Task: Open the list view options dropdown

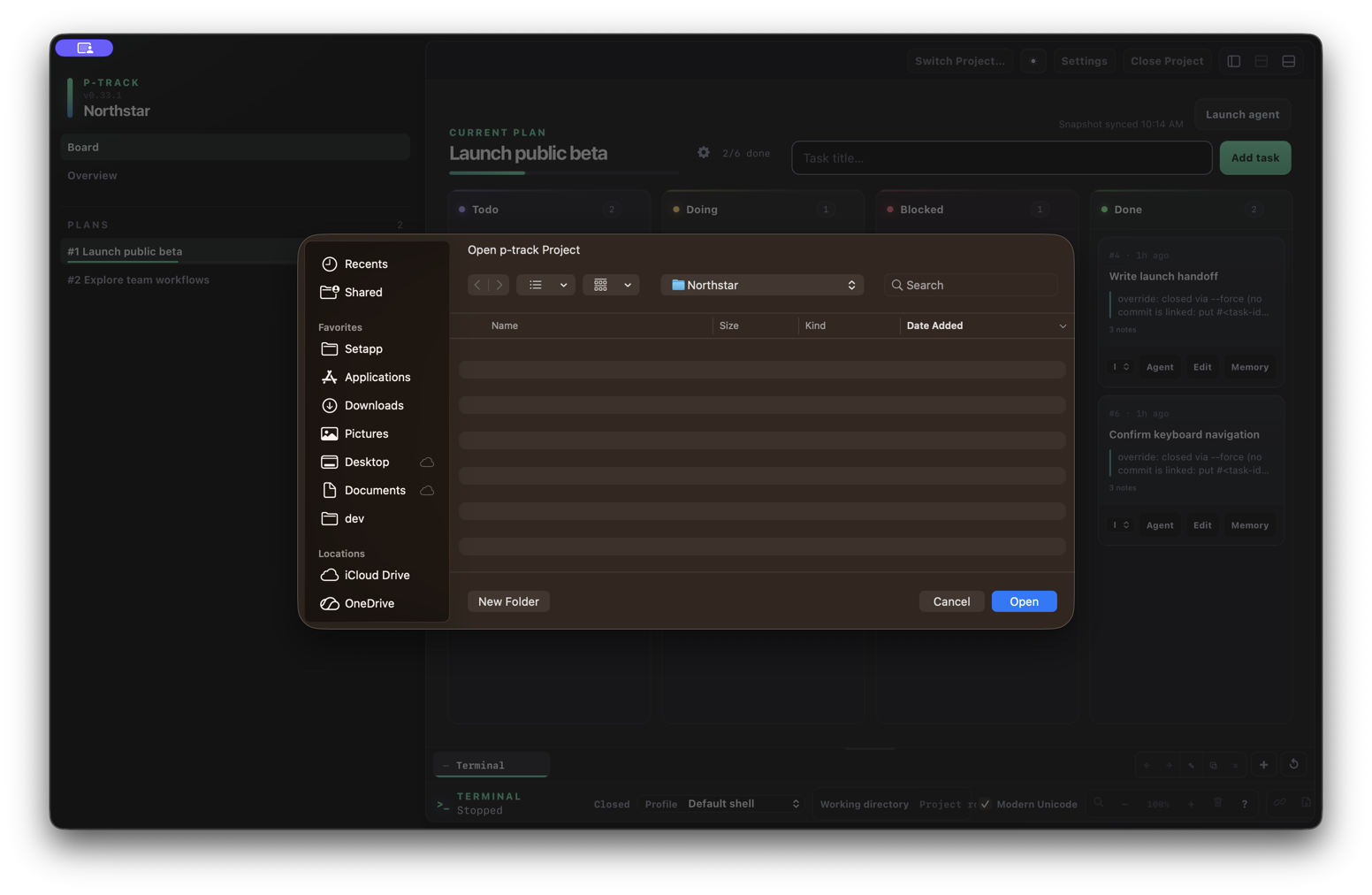Action: coord(546,285)
